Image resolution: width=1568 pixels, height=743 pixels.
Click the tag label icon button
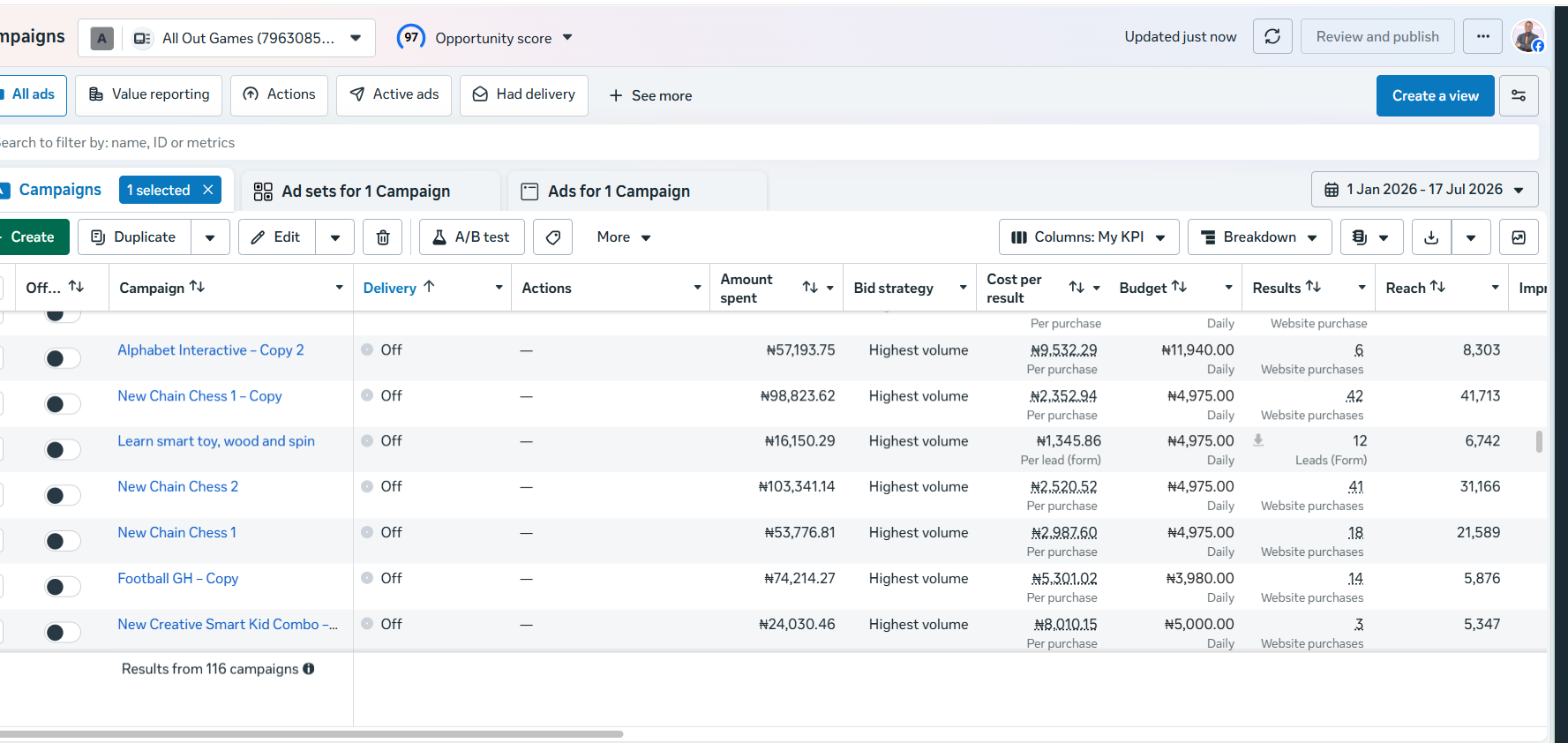coord(553,237)
